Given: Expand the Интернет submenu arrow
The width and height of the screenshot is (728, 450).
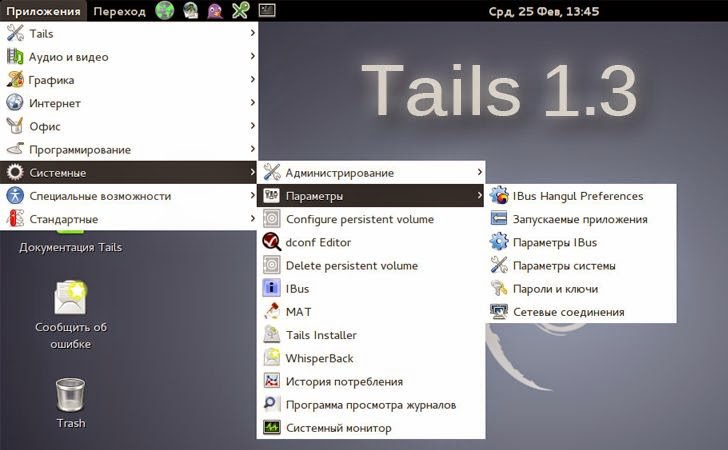Looking at the screenshot, I should coord(252,102).
